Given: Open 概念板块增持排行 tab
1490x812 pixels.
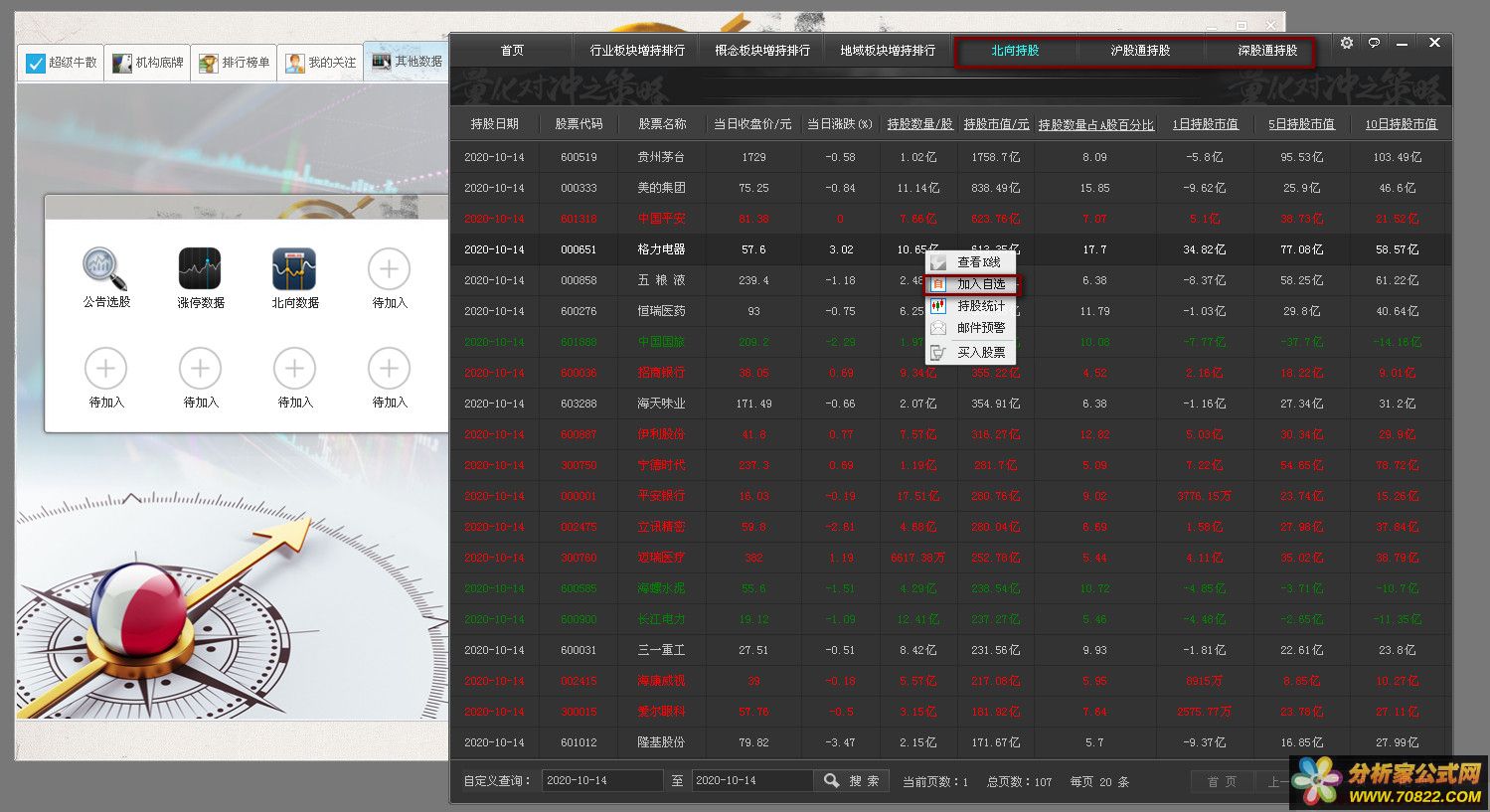Looking at the screenshot, I should (x=762, y=50).
